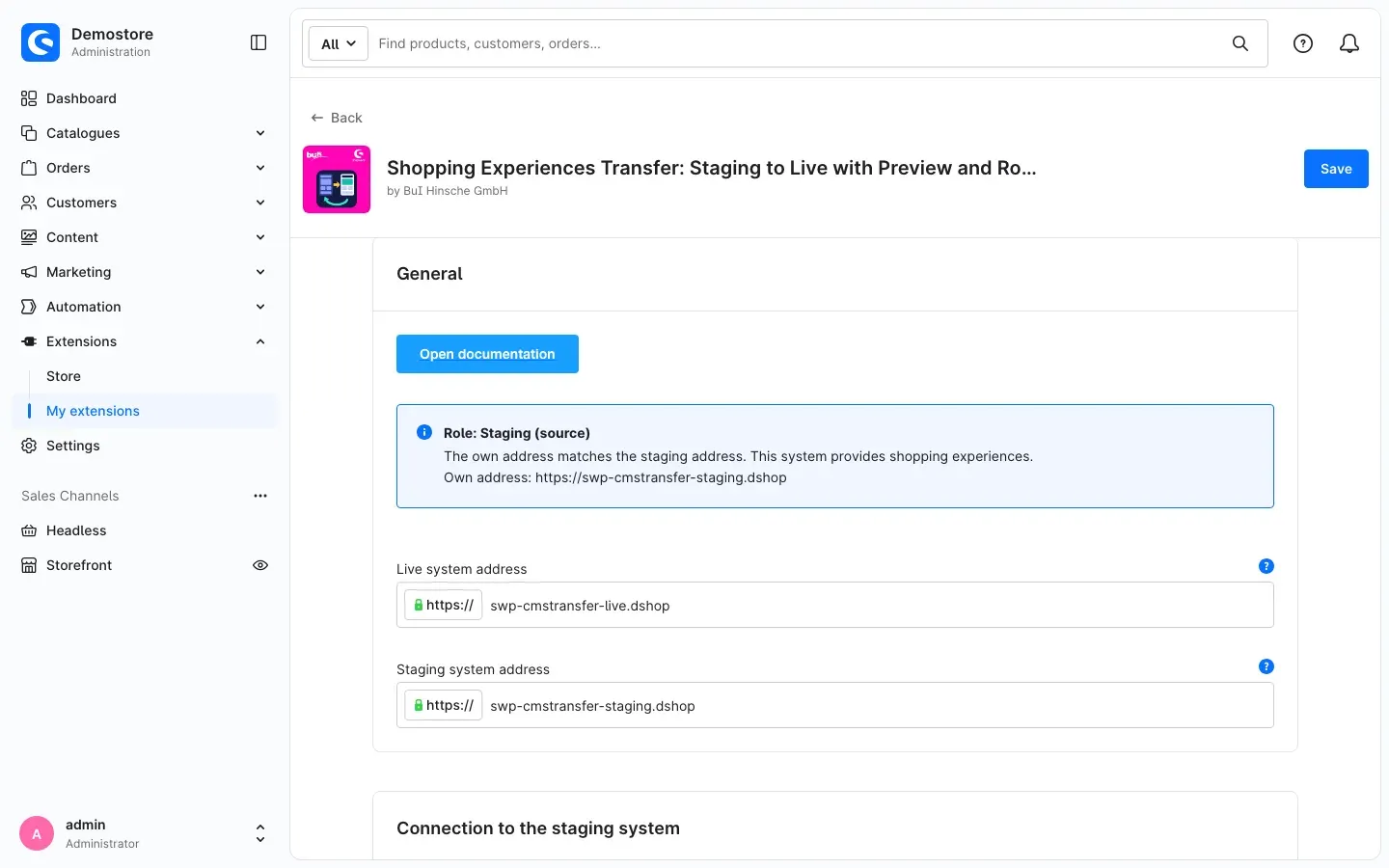Image resolution: width=1389 pixels, height=868 pixels.
Task: Open the Settings menu item
Action: click(x=145, y=446)
